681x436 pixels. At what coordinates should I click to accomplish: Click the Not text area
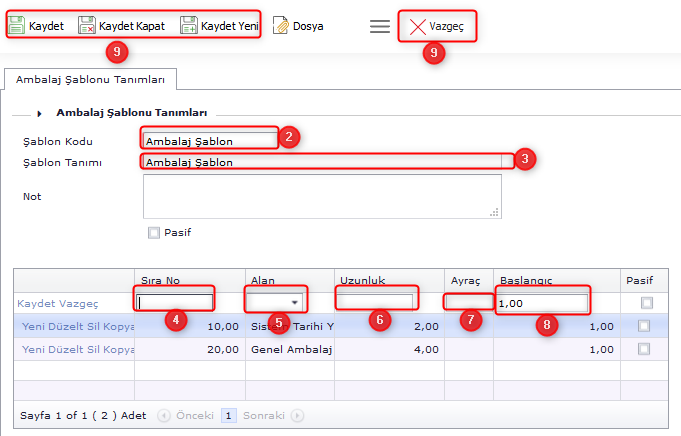[x=321, y=196]
